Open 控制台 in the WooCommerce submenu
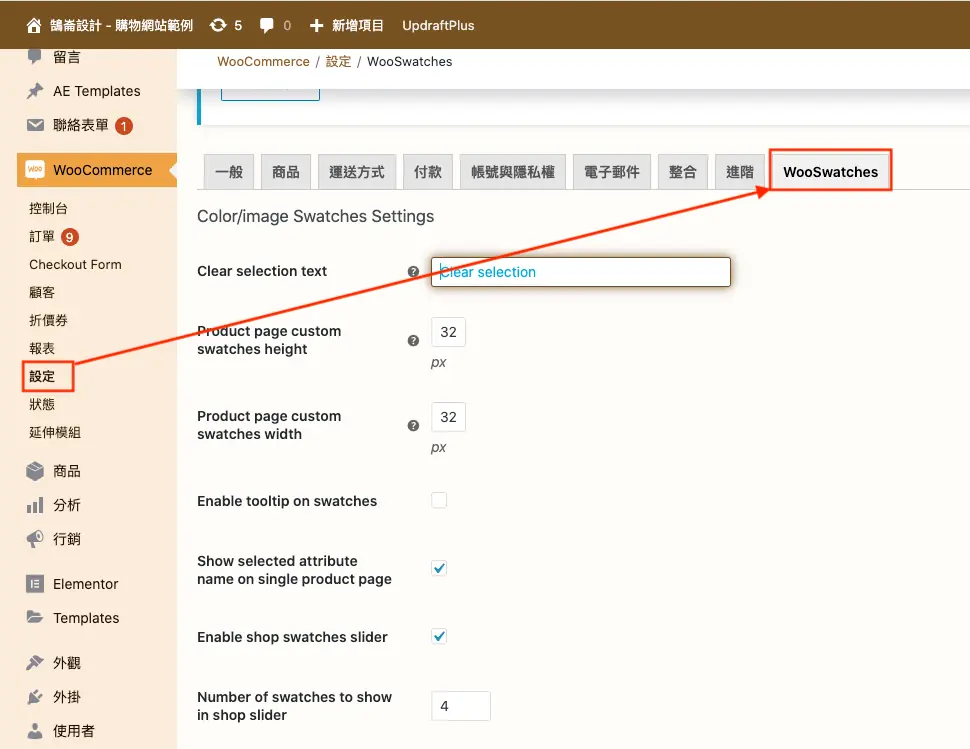 click(x=48, y=208)
